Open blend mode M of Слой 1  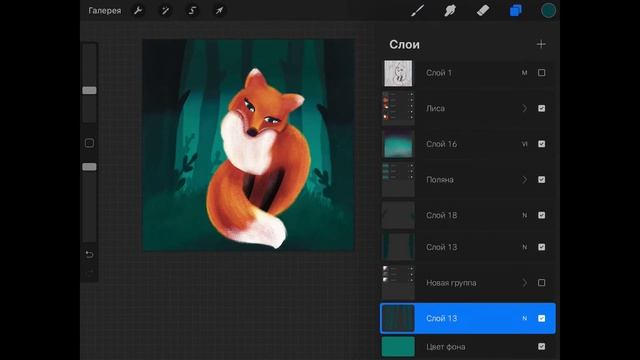[x=524, y=73]
